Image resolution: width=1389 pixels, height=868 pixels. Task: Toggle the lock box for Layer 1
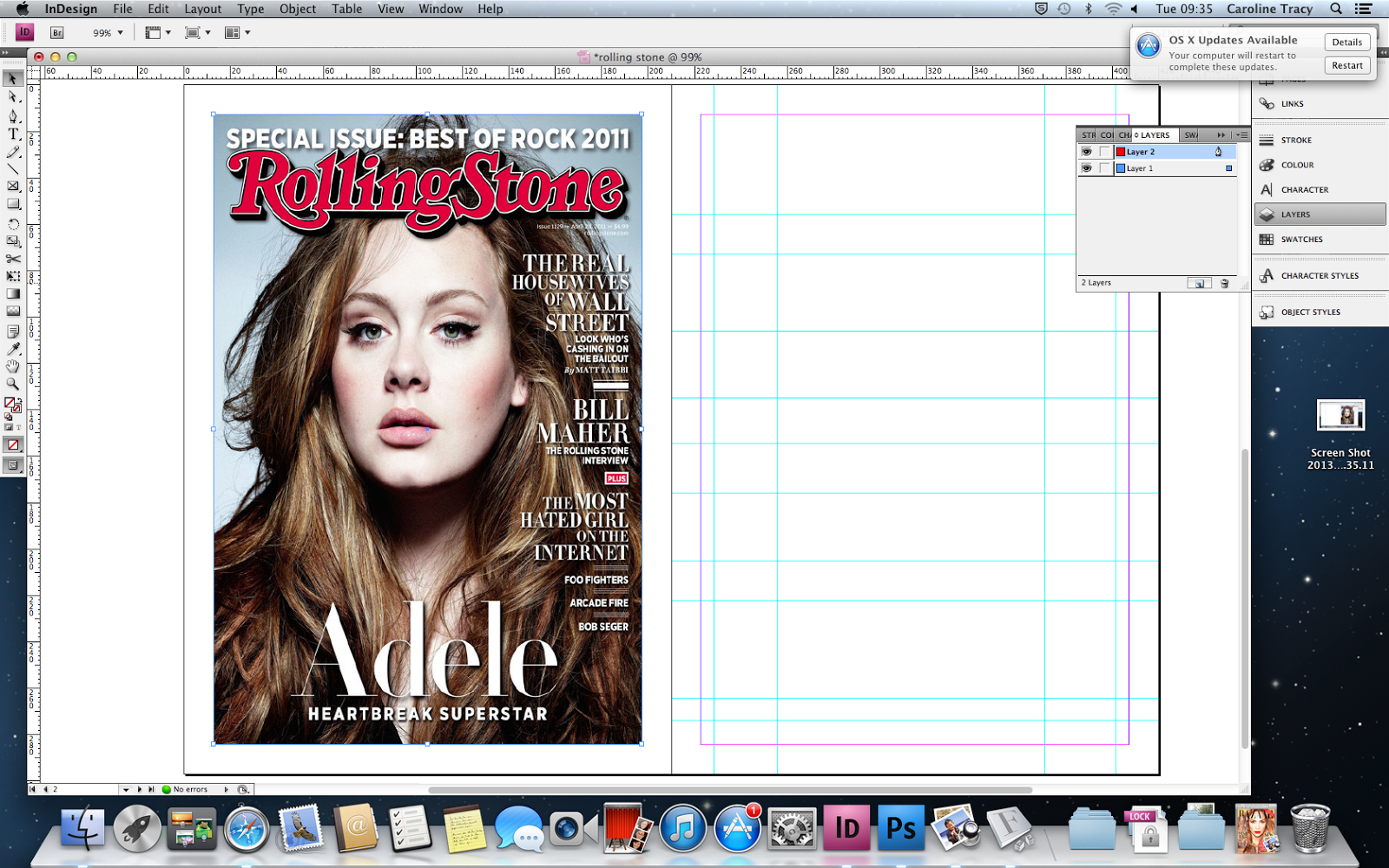tap(1104, 168)
